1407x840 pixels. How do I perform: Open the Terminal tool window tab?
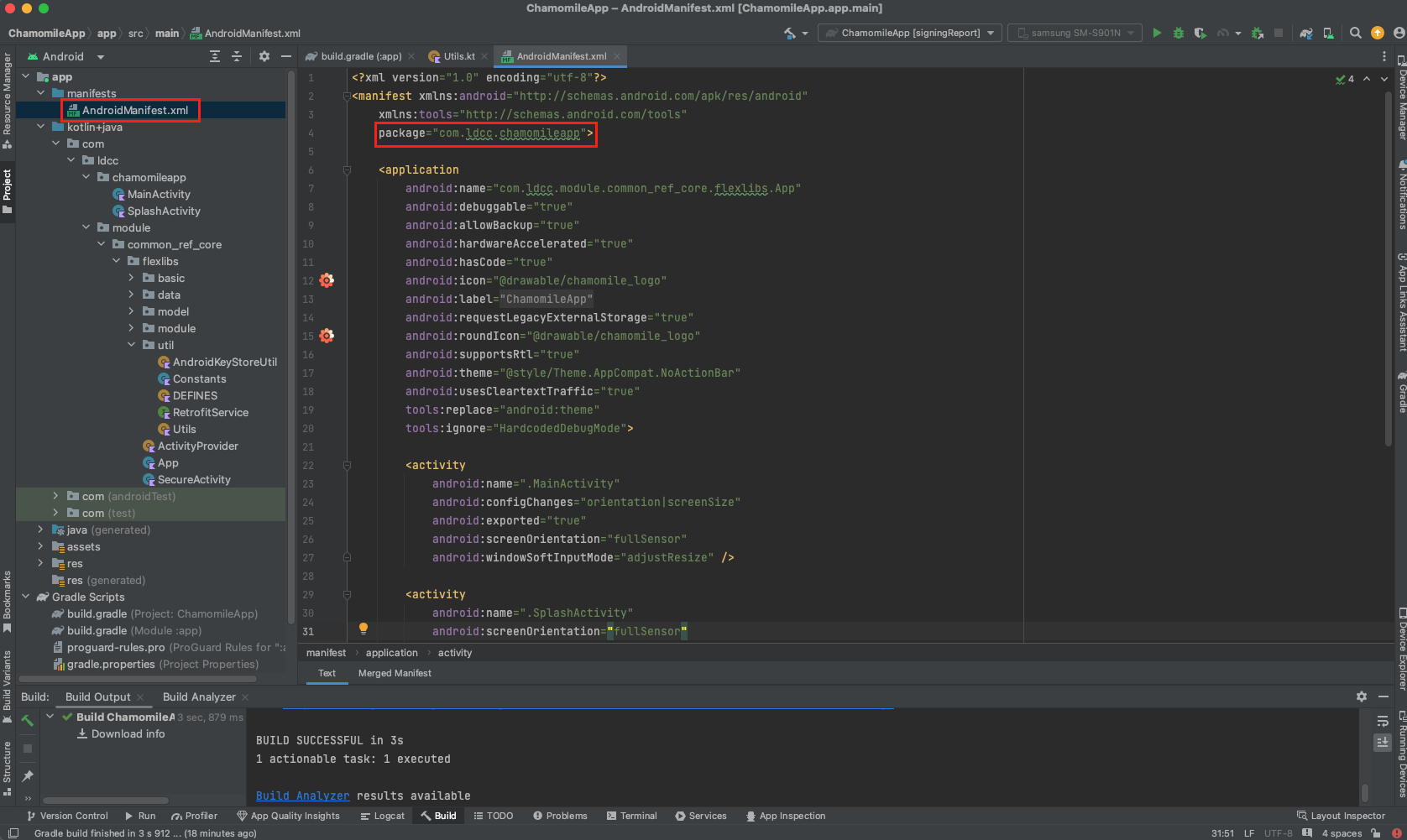(x=631, y=816)
